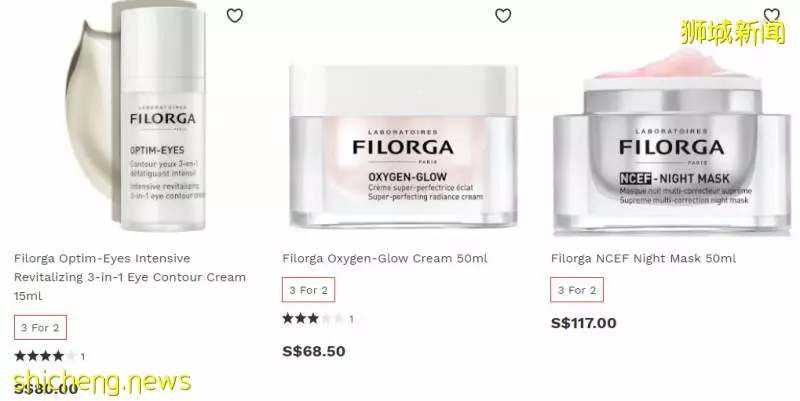The image size is (800, 401).
Task: Open the Filorga Oxygen-Glow Cream 50ml link
Action: point(385,259)
